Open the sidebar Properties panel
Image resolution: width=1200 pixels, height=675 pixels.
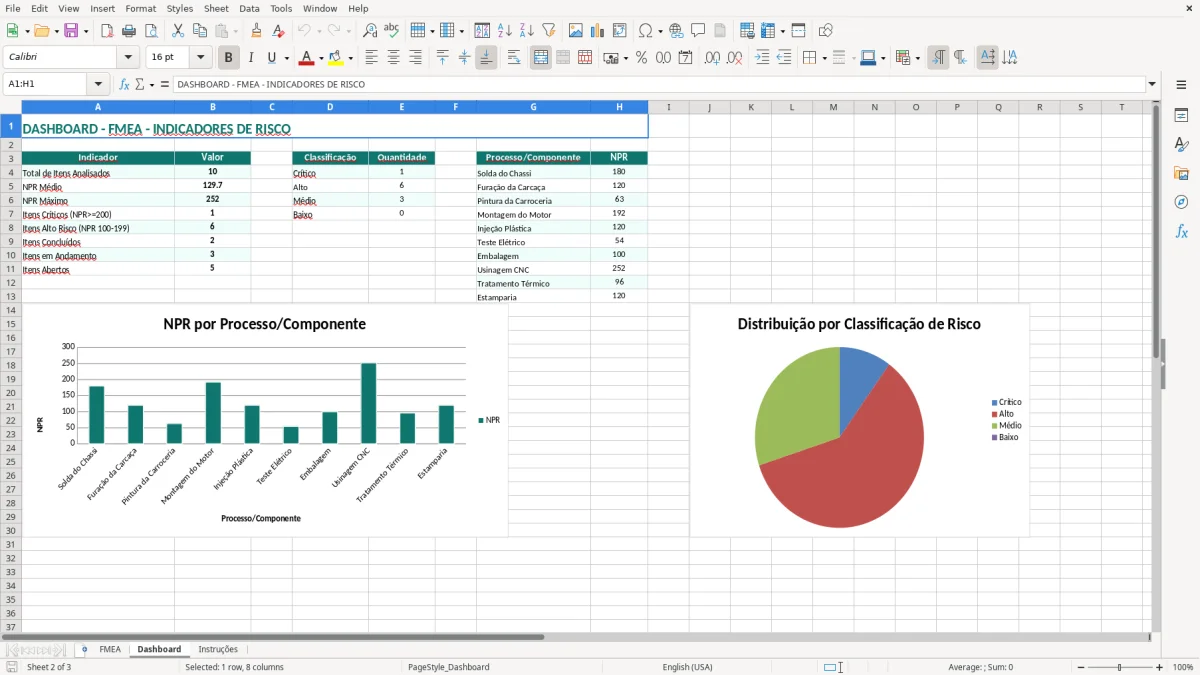tap(1181, 116)
